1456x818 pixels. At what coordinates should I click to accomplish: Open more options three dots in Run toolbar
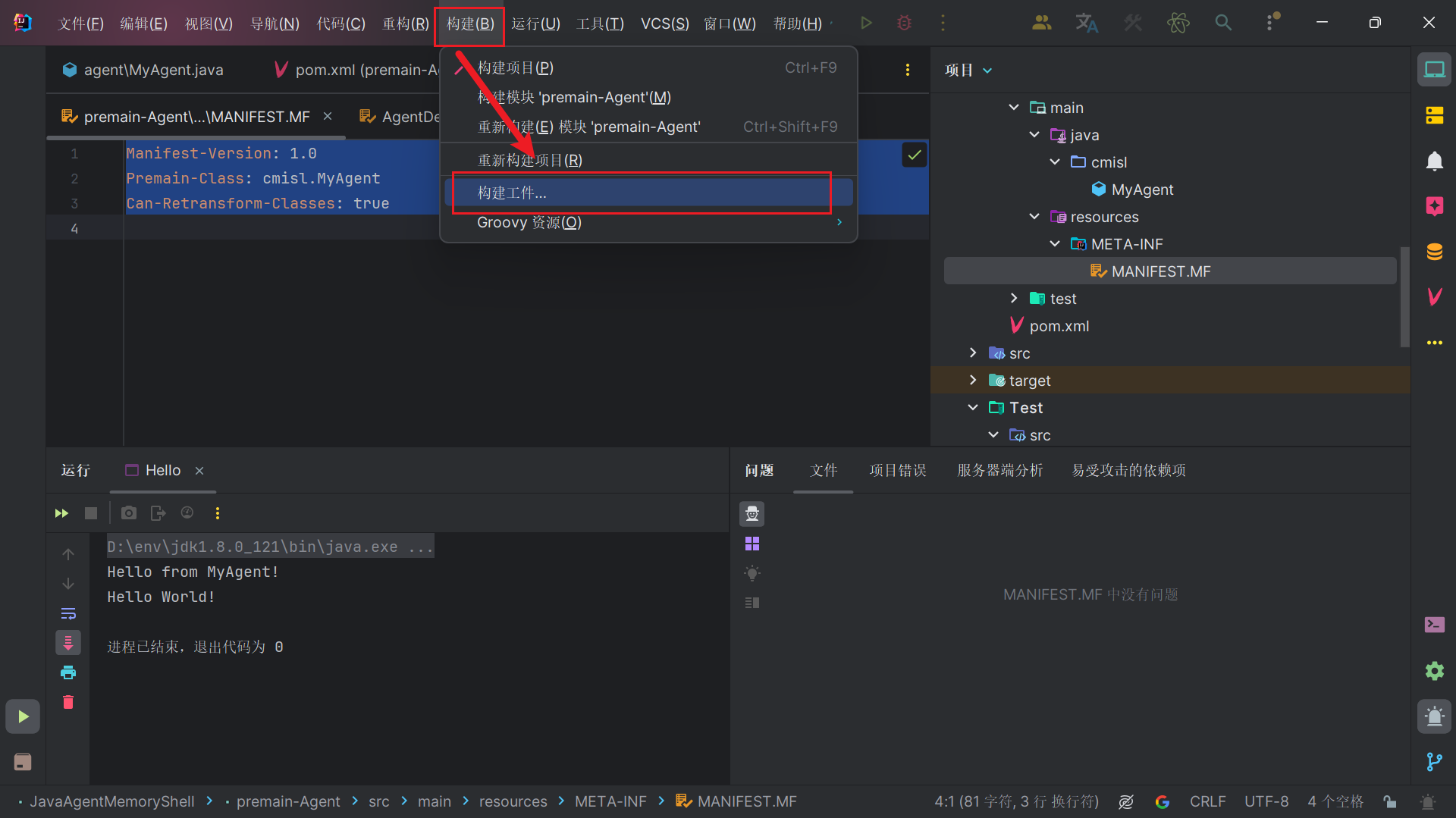tap(218, 513)
